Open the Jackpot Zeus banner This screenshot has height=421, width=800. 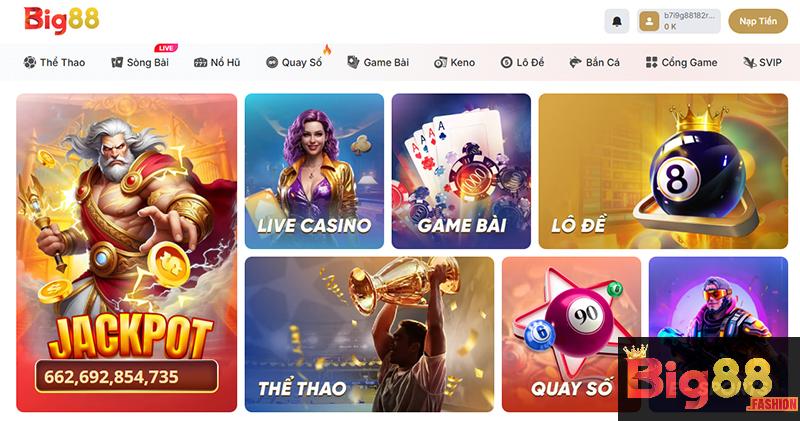pyautogui.click(x=127, y=253)
